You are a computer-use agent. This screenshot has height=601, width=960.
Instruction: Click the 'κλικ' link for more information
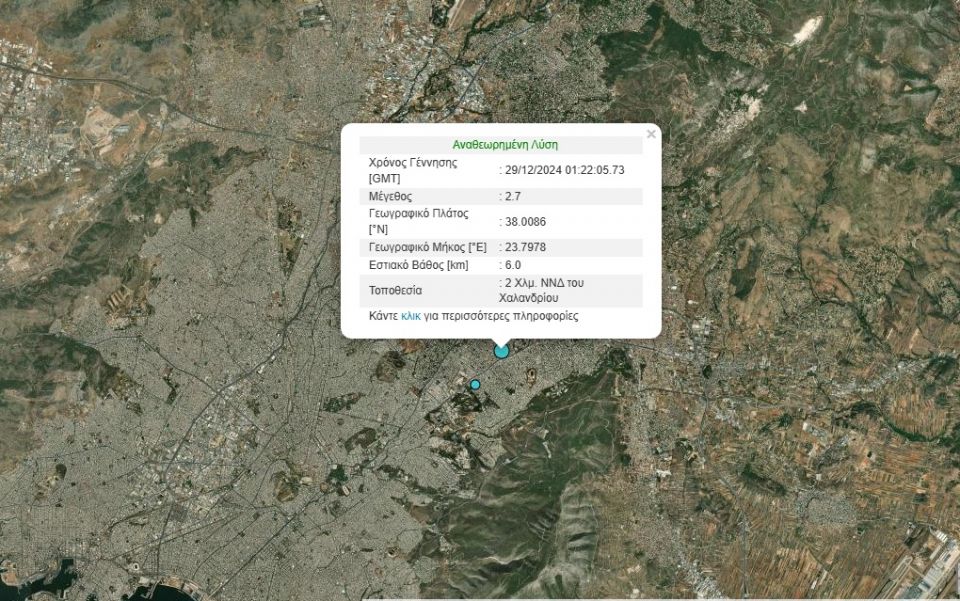(x=411, y=316)
